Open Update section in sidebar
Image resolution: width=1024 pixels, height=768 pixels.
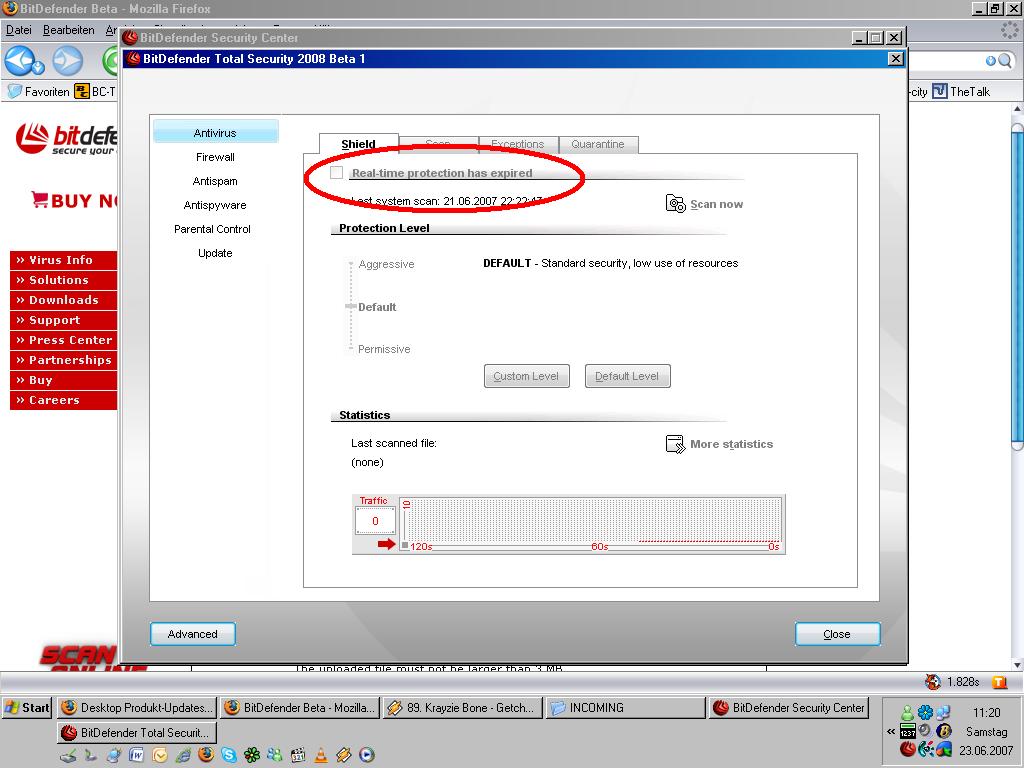coord(216,253)
